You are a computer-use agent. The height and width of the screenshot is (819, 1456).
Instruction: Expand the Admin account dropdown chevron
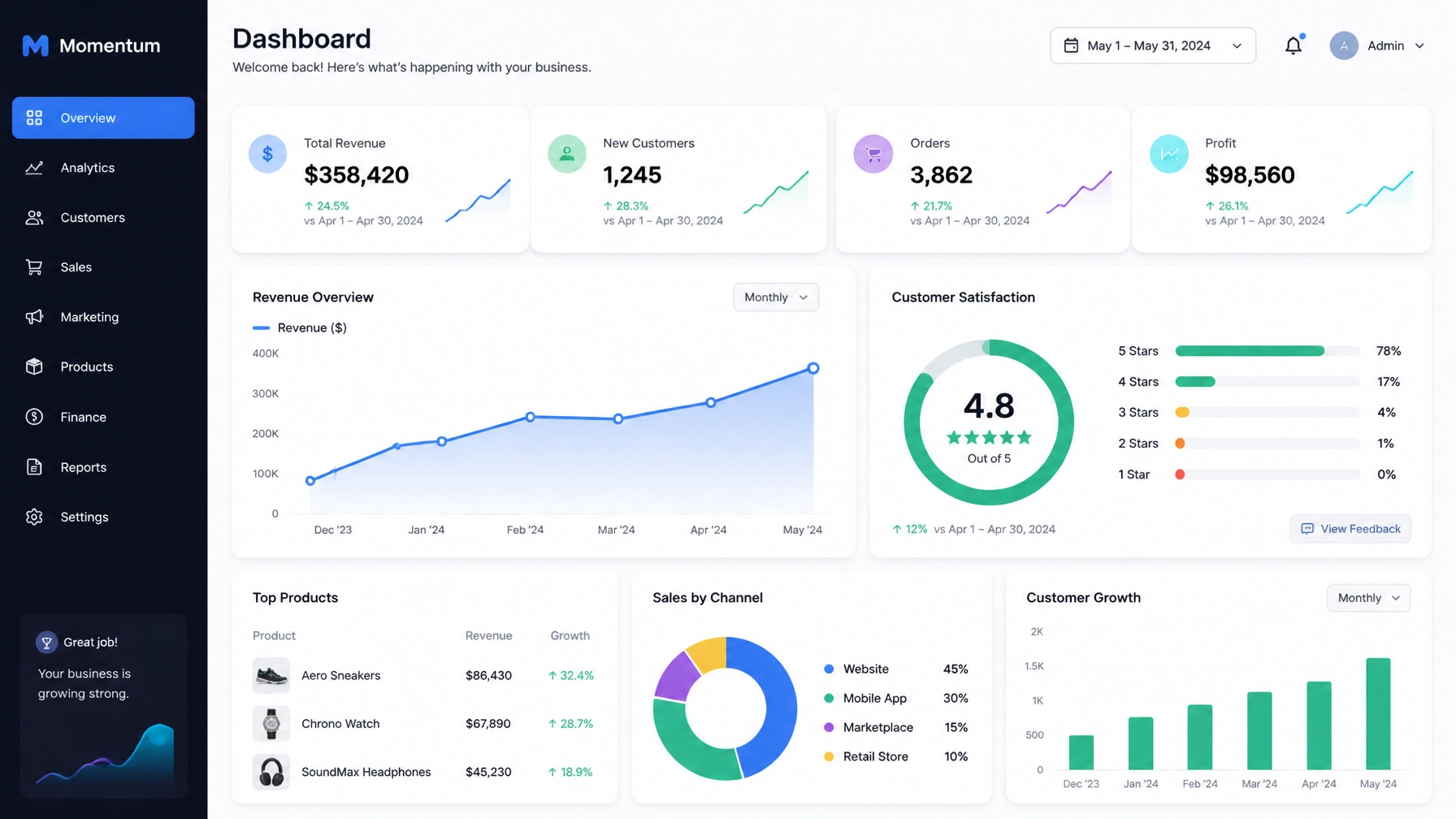point(1419,46)
